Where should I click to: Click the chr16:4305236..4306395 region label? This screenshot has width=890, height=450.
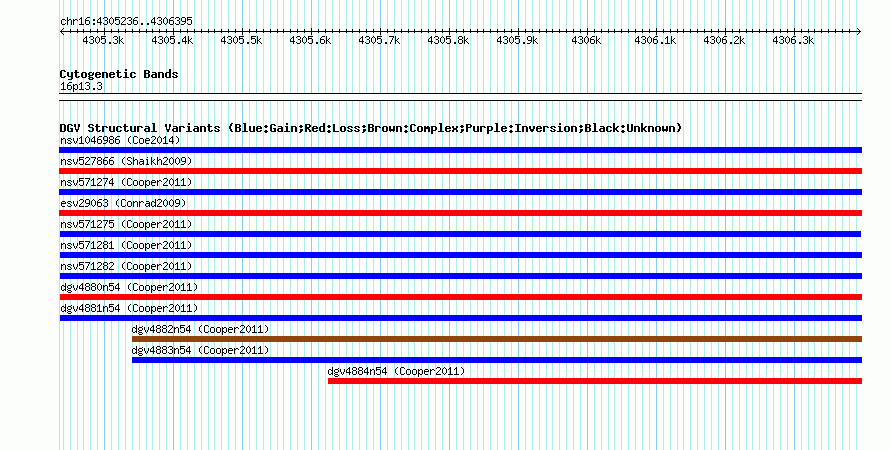(126, 21)
